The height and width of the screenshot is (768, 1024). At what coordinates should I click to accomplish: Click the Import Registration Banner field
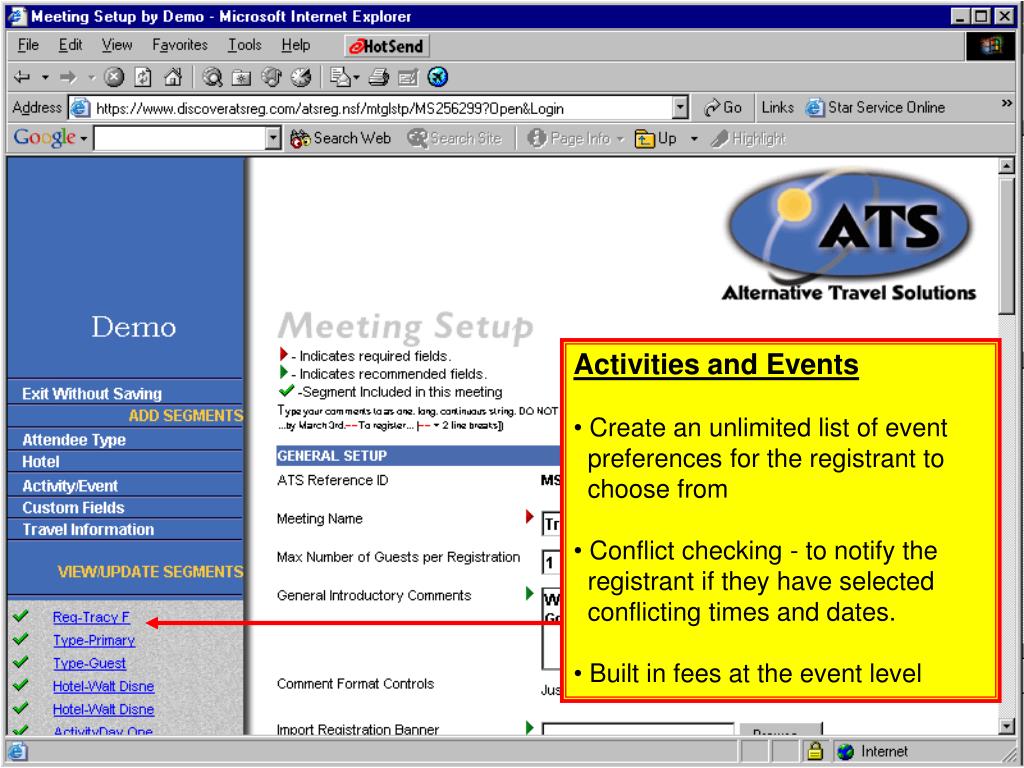(x=637, y=729)
